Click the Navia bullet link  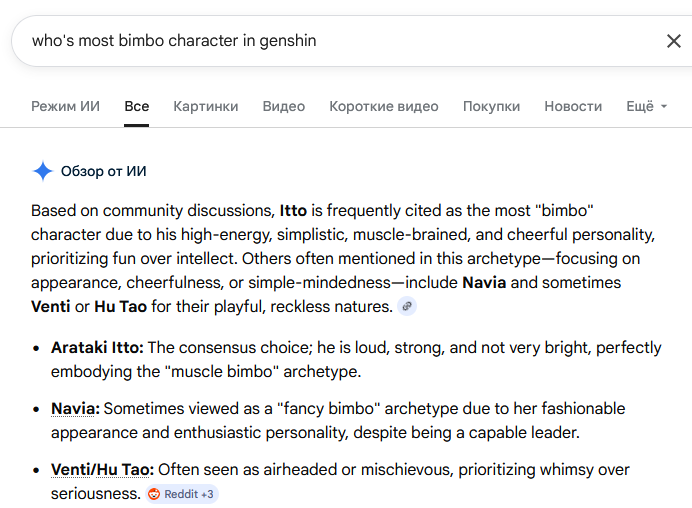click(x=75, y=409)
